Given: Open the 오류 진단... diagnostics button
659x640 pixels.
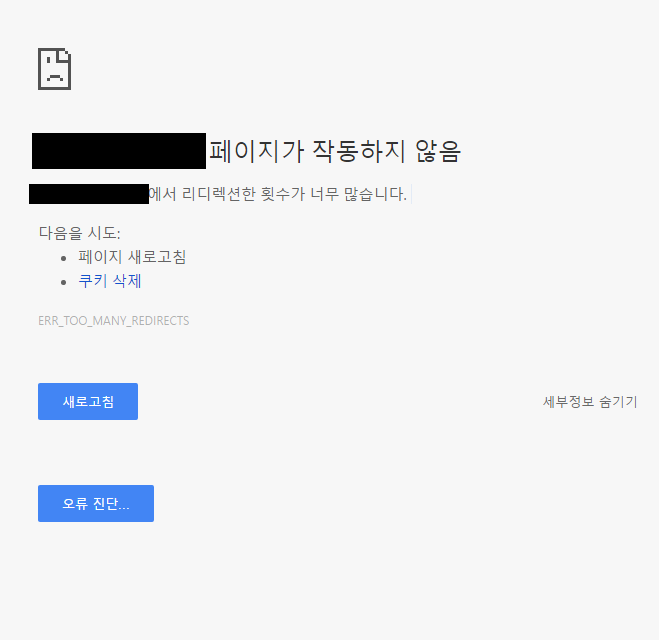Looking at the screenshot, I should [x=96, y=504].
